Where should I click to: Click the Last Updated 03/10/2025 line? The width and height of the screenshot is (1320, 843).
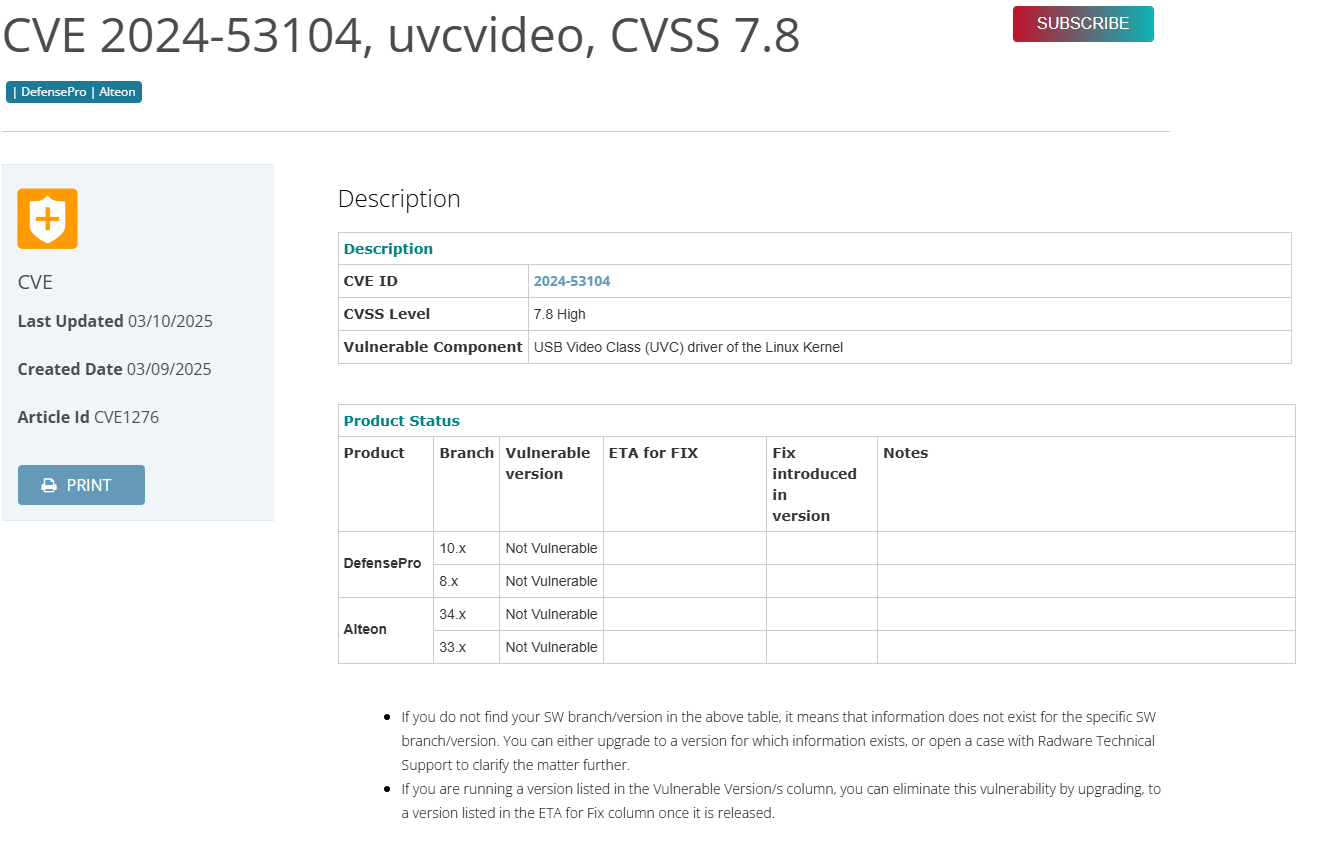point(115,321)
